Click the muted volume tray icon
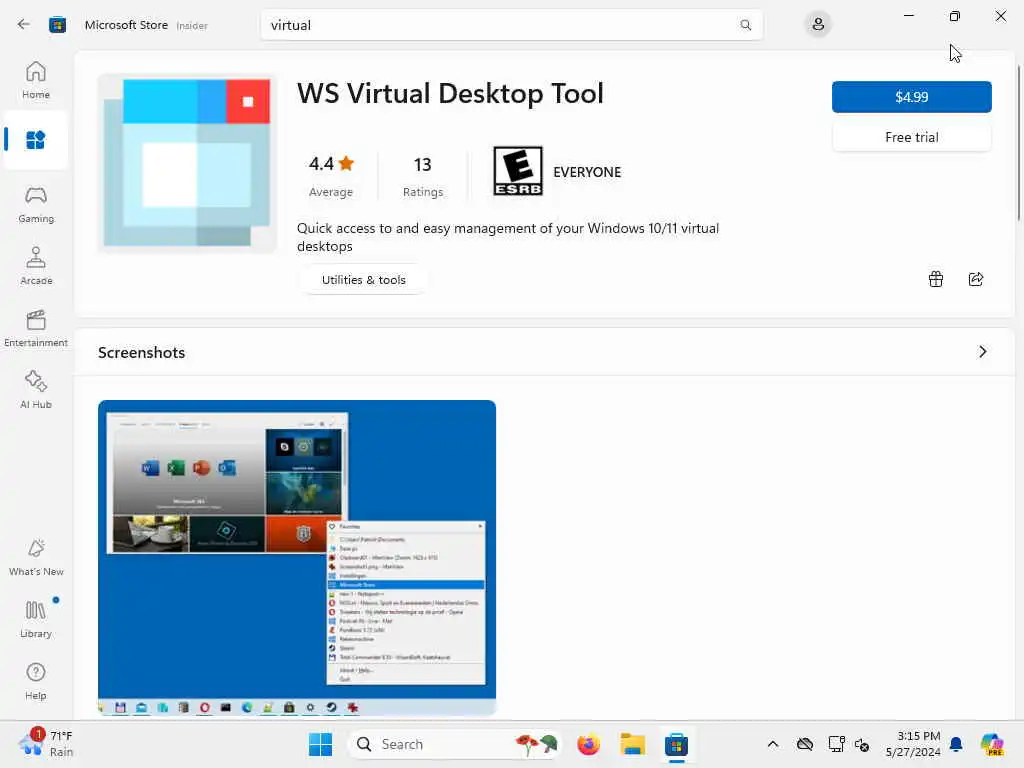The height and width of the screenshot is (768, 1024). pos(862,744)
